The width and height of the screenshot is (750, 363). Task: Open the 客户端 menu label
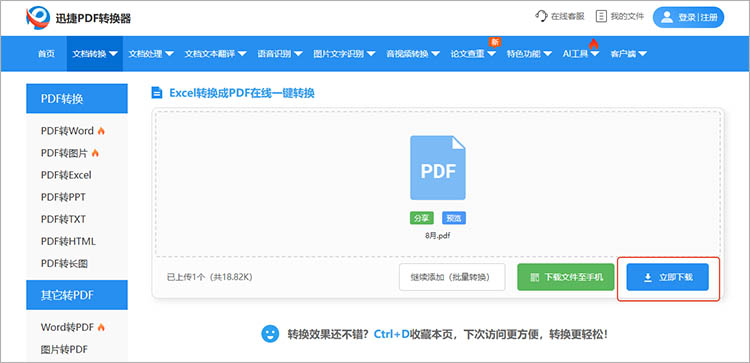[x=623, y=54]
